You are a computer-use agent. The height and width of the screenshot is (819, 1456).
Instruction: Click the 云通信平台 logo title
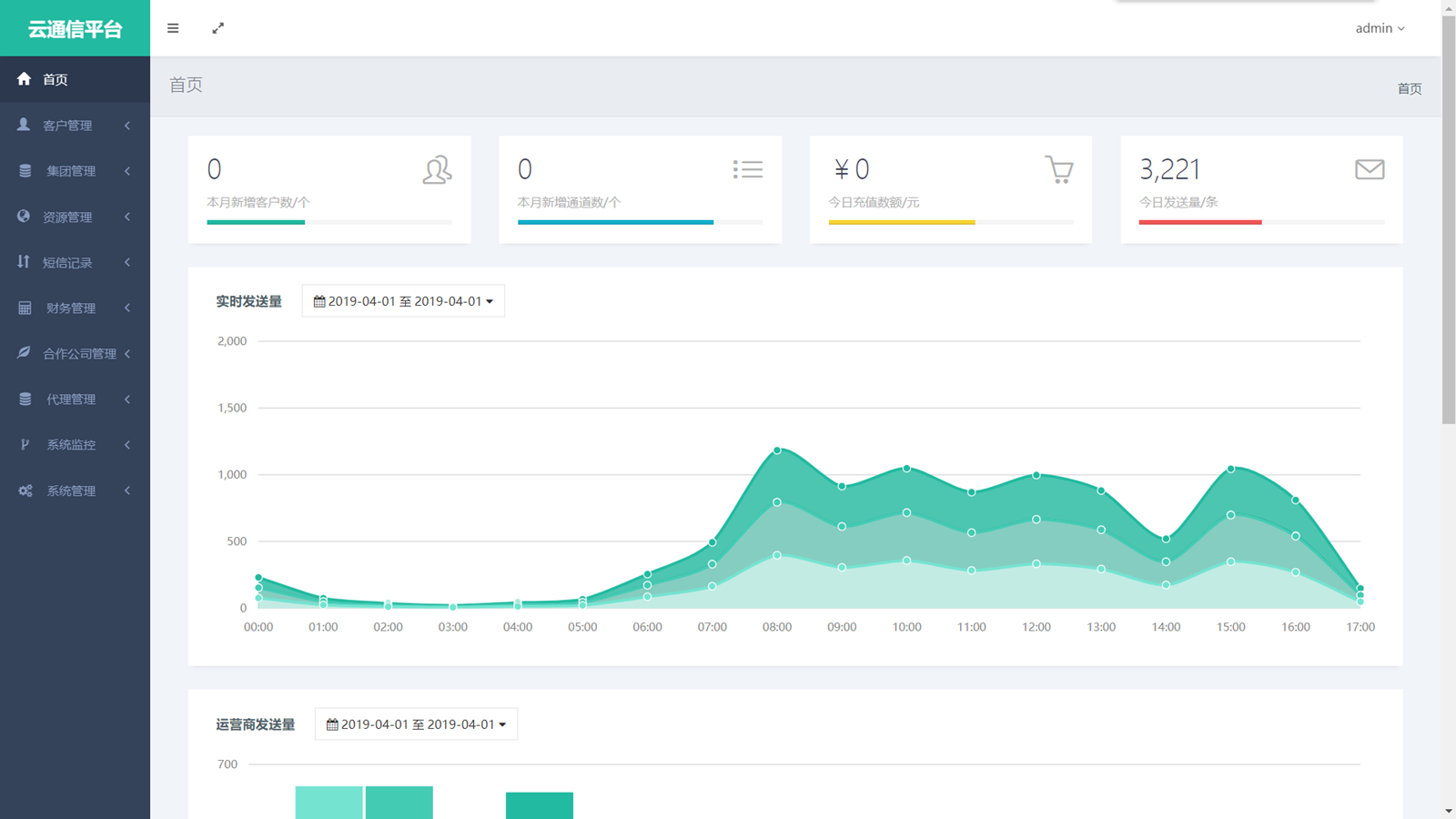(x=75, y=29)
